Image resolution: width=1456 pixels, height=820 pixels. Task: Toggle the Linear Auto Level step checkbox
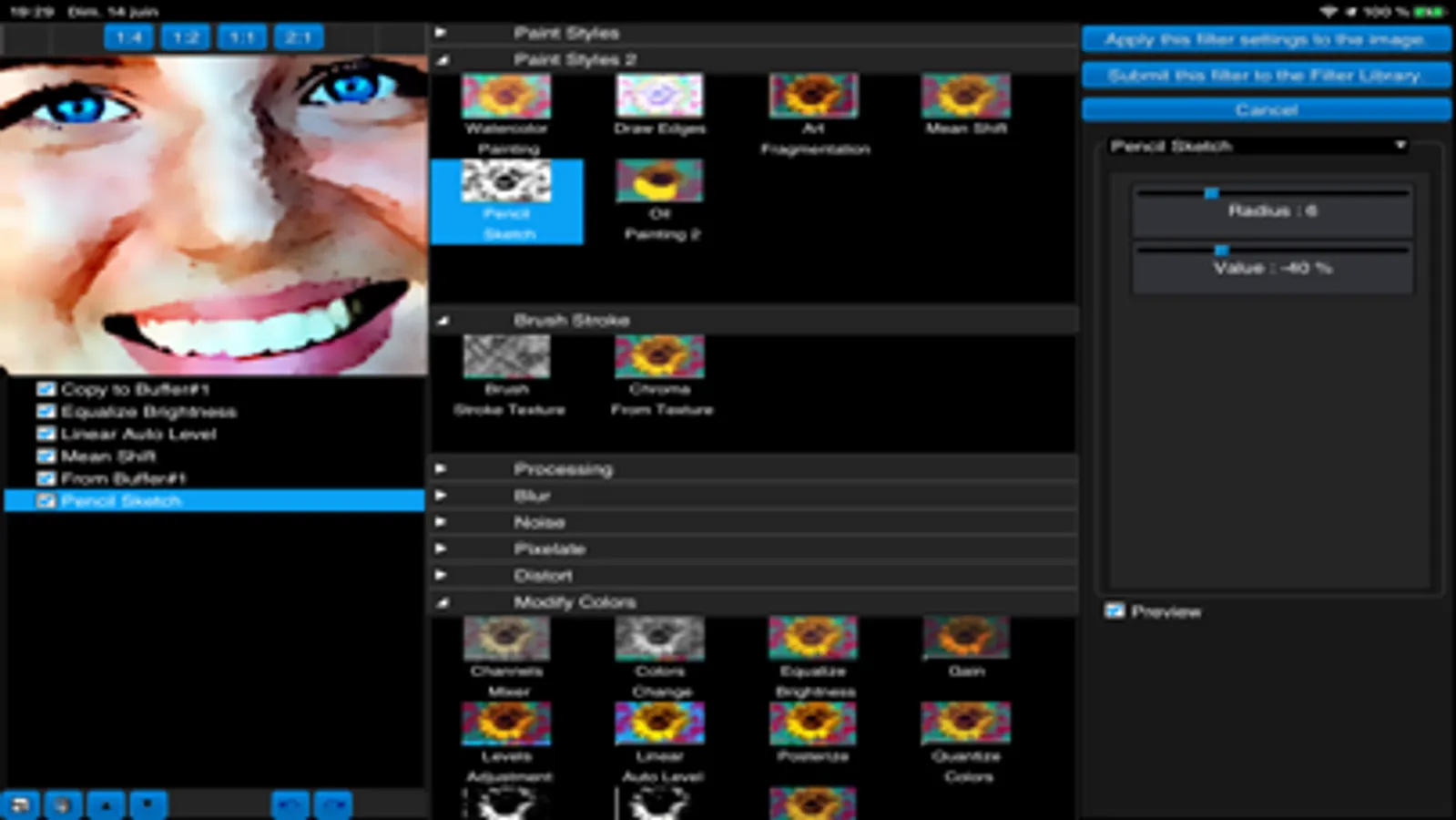click(46, 434)
